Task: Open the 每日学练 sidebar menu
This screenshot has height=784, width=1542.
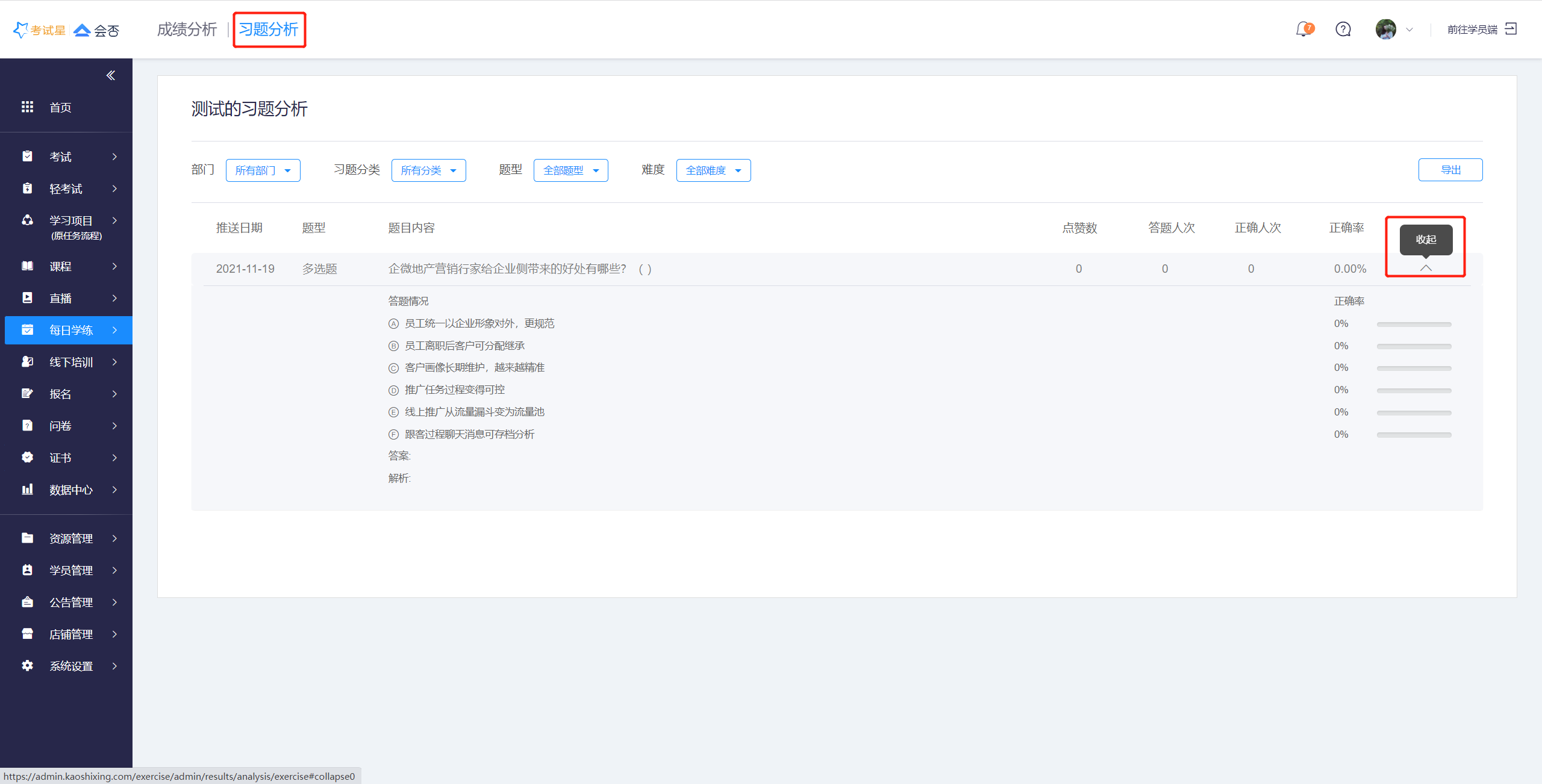Action: 70,330
